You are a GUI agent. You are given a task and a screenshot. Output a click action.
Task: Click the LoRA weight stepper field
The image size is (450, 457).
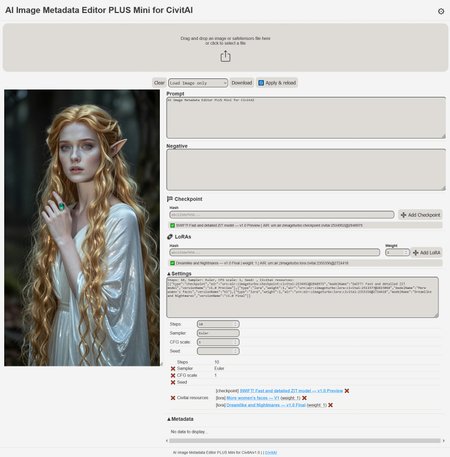click(397, 253)
